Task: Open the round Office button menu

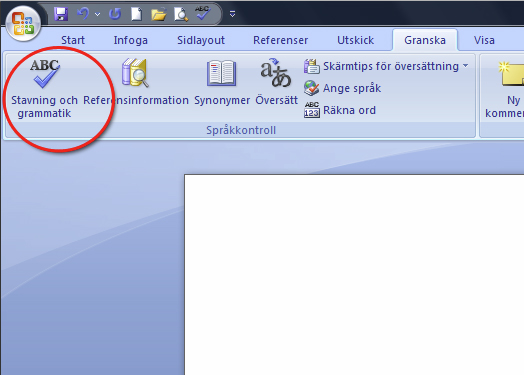Action: point(23,24)
